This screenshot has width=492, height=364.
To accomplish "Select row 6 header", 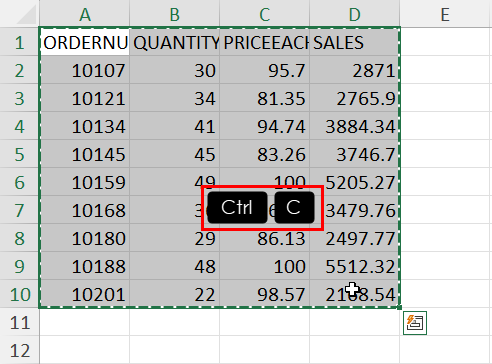I will click(19, 182).
